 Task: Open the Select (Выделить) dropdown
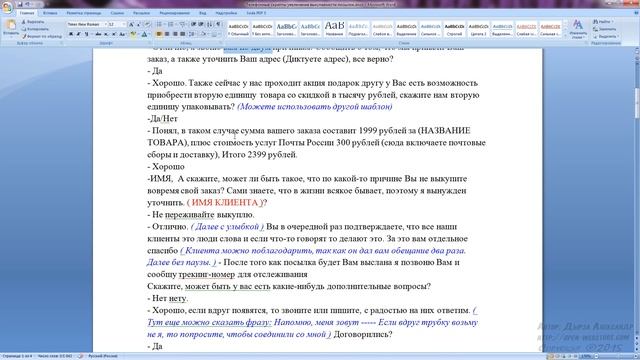605,36
